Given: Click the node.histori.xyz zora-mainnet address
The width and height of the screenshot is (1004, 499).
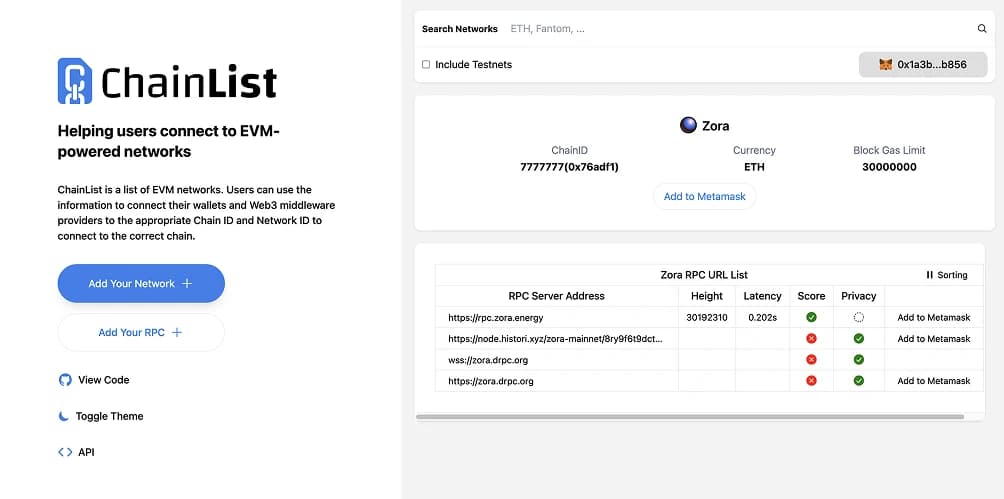Looking at the screenshot, I should [555, 338].
